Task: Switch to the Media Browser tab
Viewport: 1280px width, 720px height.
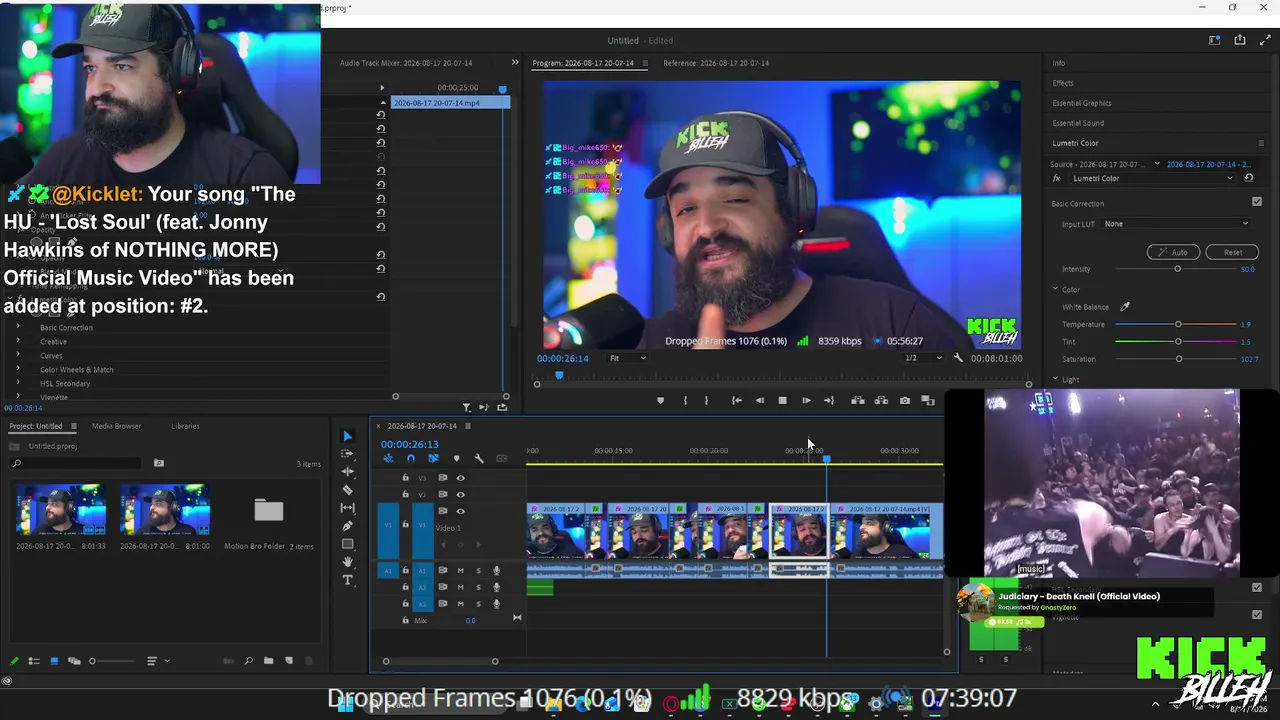Action: [116, 426]
